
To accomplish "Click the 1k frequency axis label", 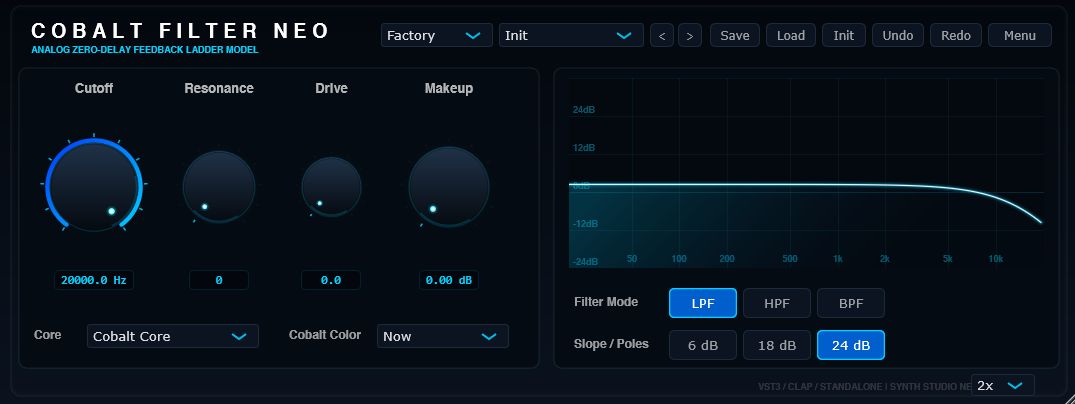I will (x=838, y=259).
